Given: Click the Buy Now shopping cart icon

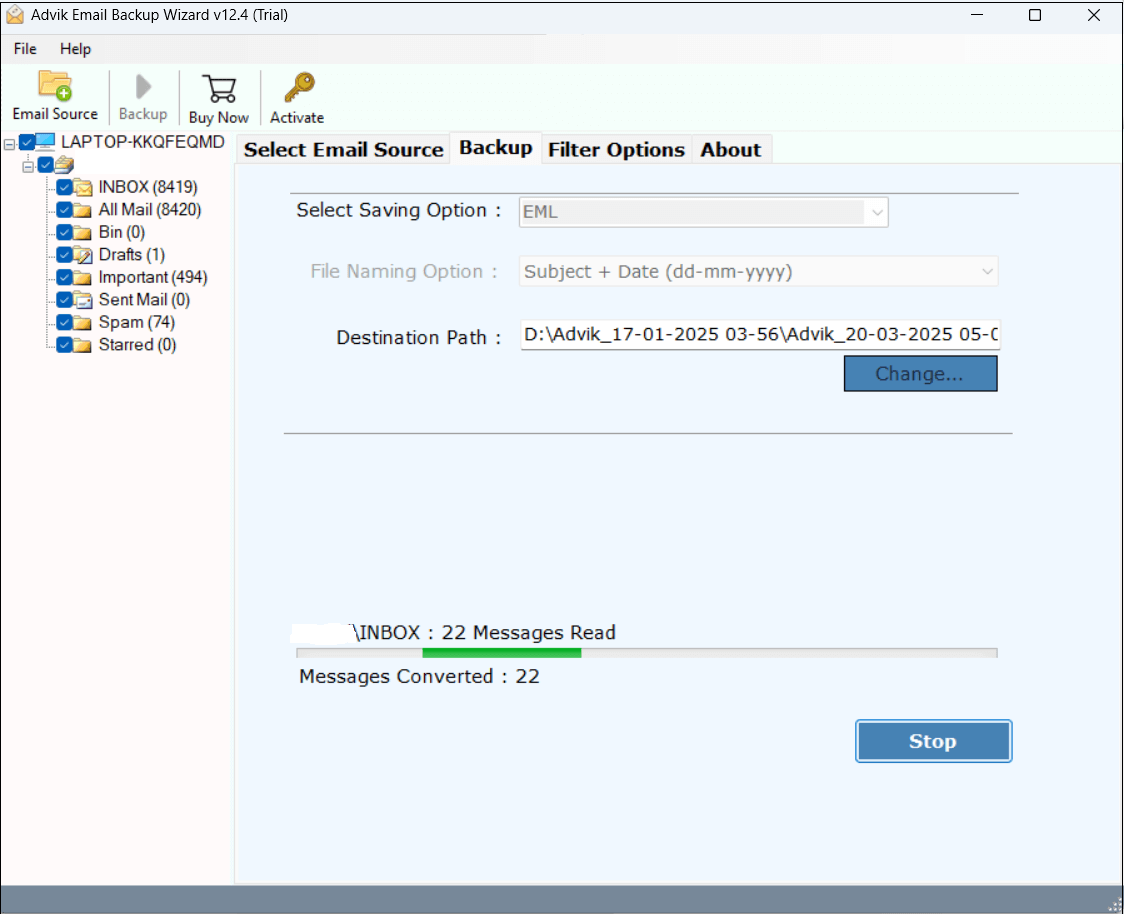Looking at the screenshot, I should tap(218, 88).
